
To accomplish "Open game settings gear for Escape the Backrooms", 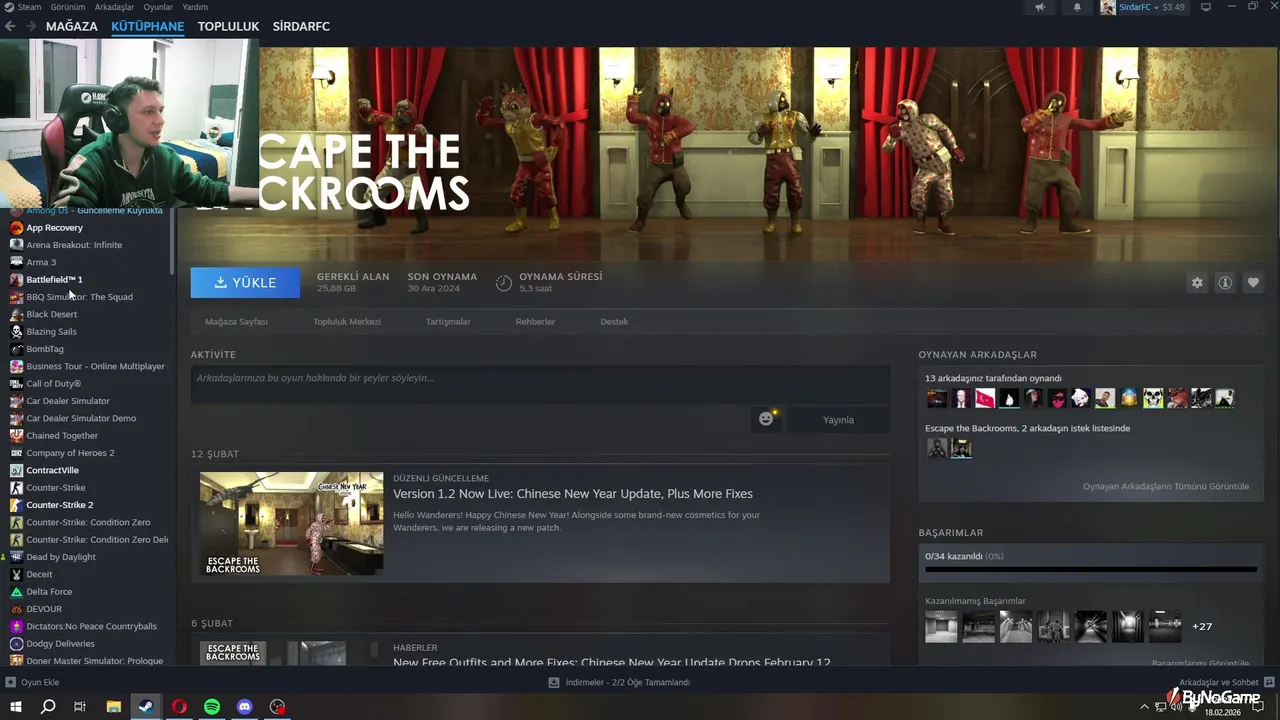I will pos(1197,283).
